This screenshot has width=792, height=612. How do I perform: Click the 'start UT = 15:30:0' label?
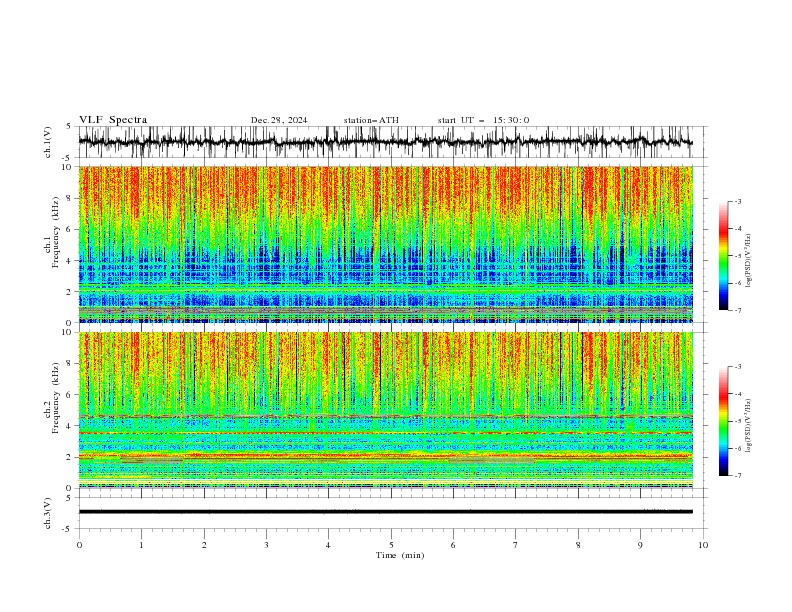click(483, 120)
